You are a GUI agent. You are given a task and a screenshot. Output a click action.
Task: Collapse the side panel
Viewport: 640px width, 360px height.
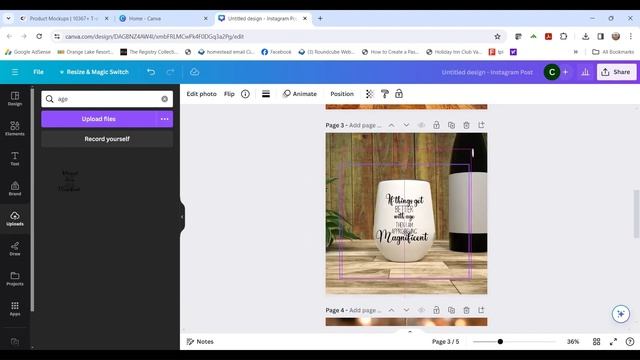[x=182, y=217]
